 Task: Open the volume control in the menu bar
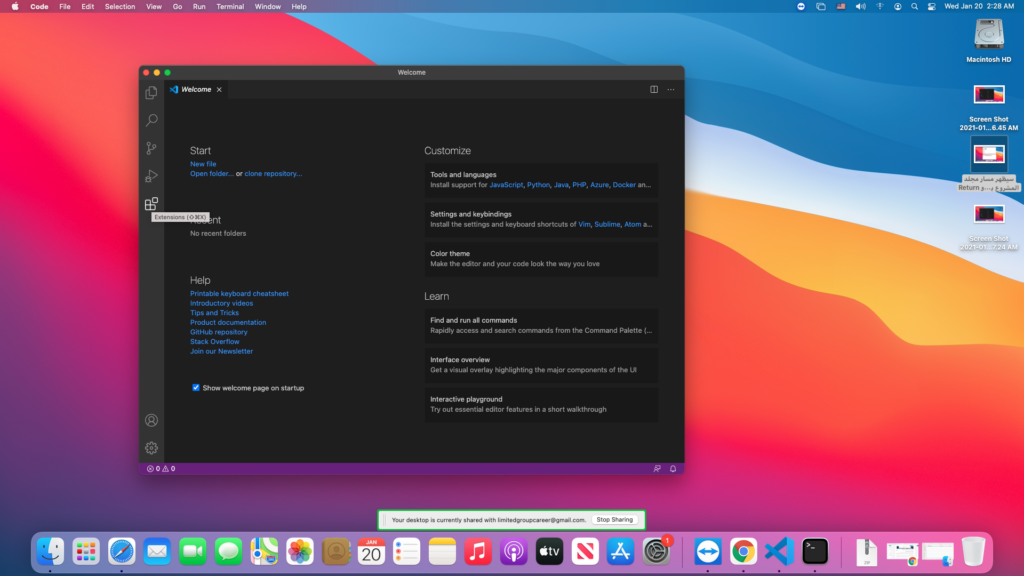pyautogui.click(x=861, y=7)
